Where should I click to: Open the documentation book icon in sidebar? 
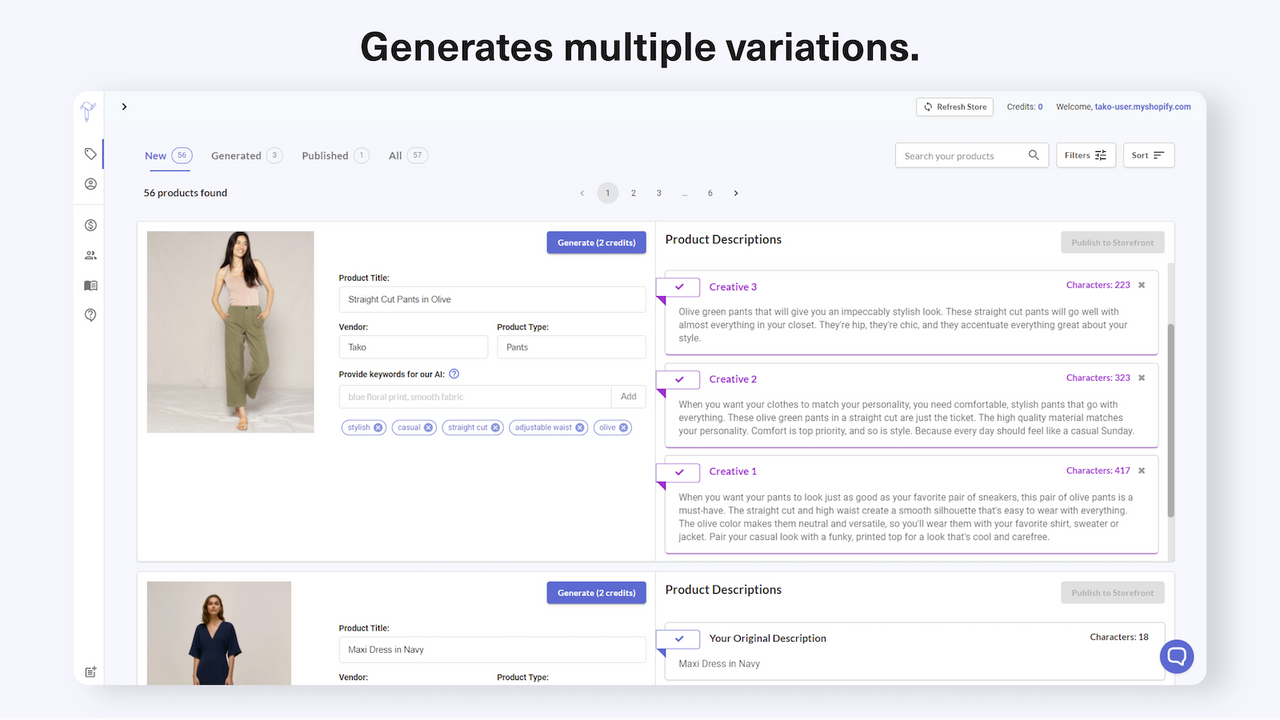(89, 285)
